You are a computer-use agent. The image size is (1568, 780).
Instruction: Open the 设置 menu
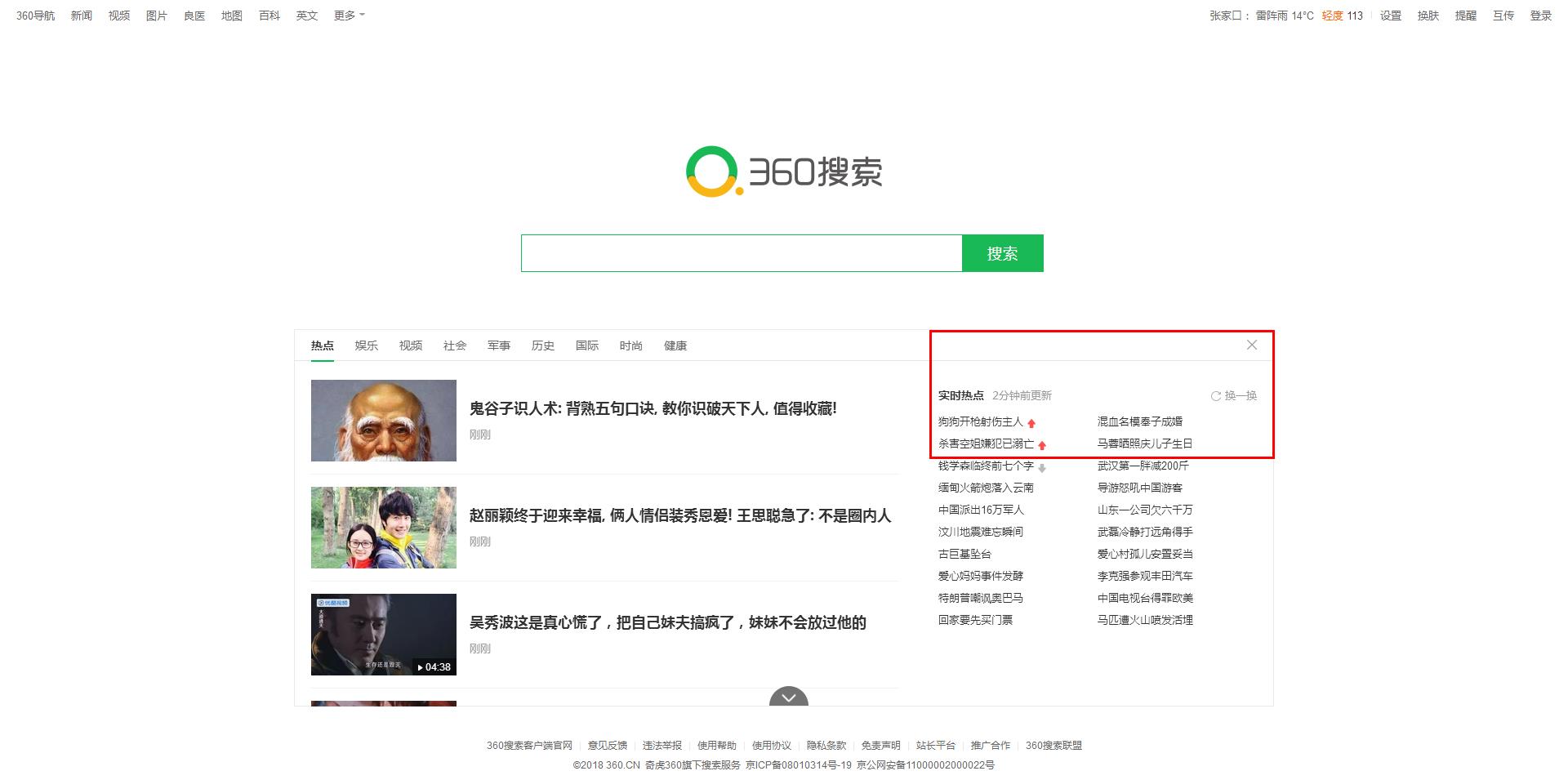point(1391,16)
